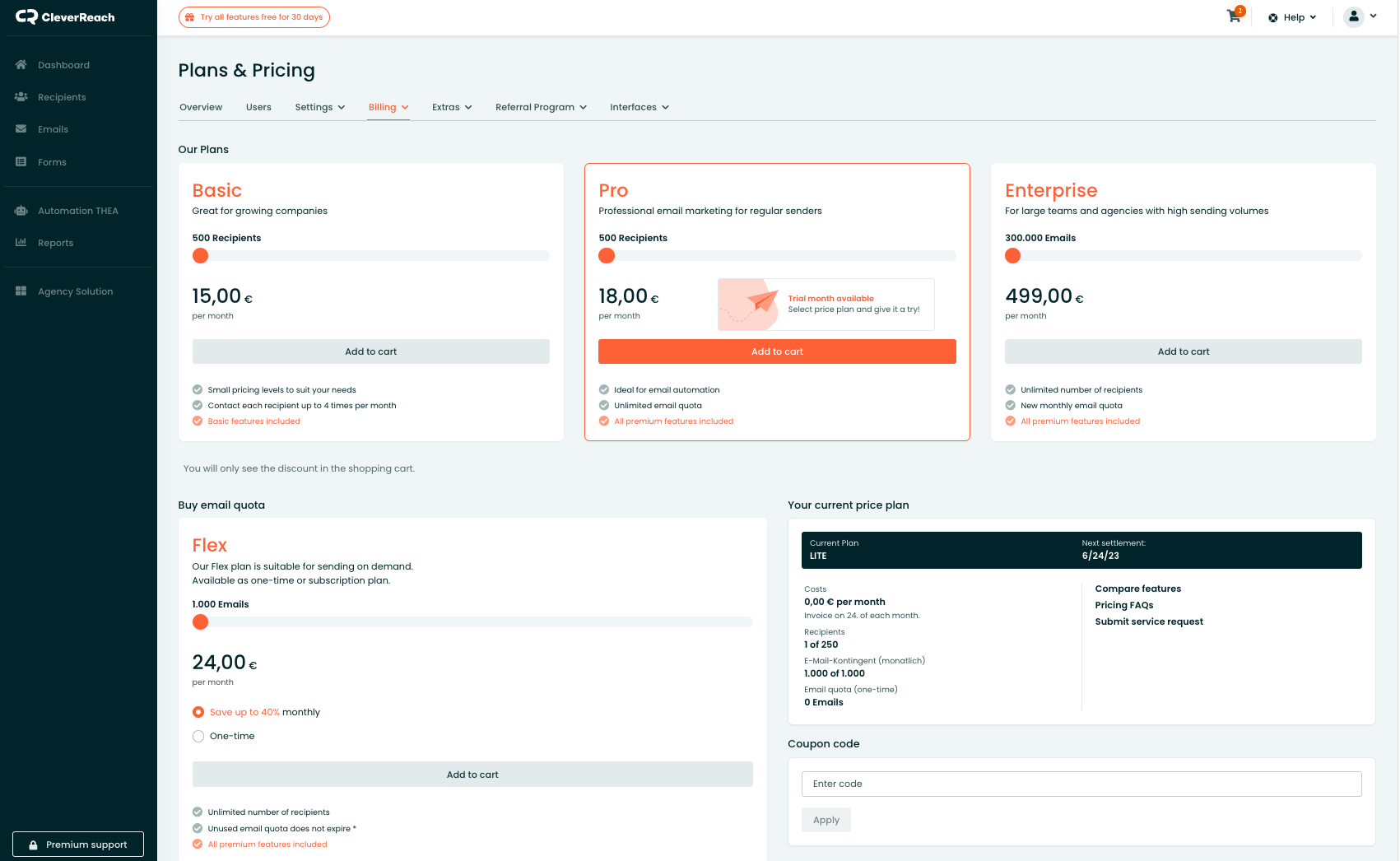Add the Enterprise plan to cart
This screenshot has height=861, width=1400.
coord(1184,351)
